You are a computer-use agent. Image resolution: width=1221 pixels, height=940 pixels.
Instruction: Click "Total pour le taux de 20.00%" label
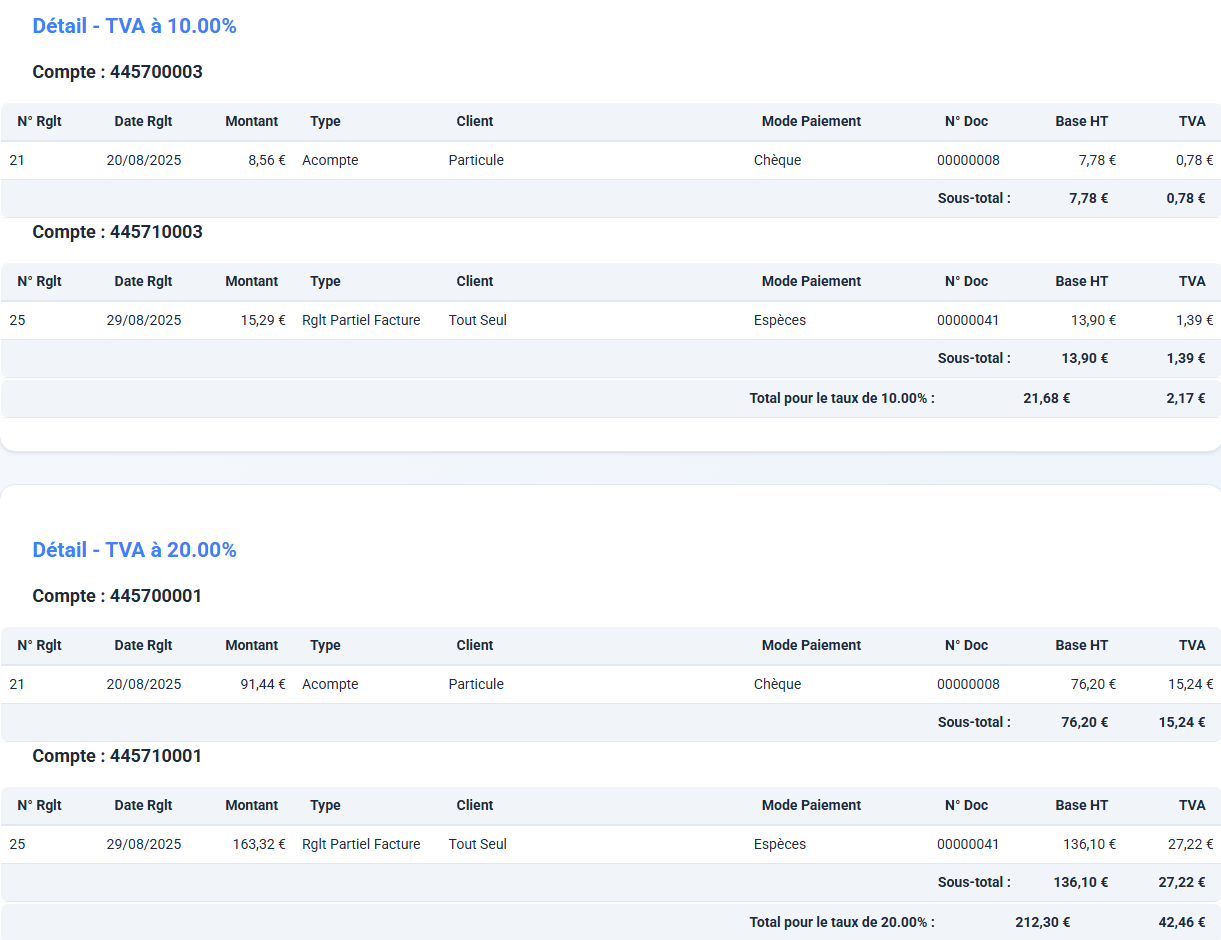841,922
